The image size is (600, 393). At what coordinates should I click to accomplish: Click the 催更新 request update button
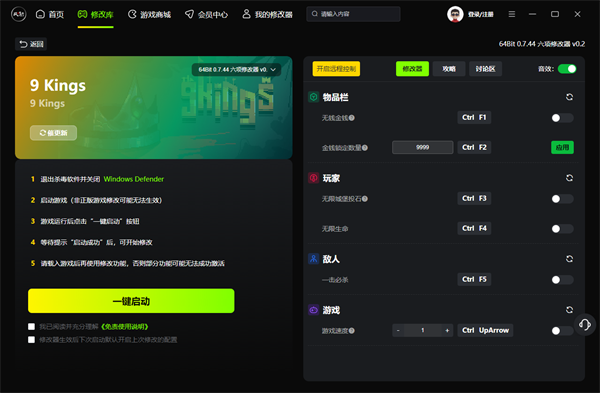[x=54, y=133]
